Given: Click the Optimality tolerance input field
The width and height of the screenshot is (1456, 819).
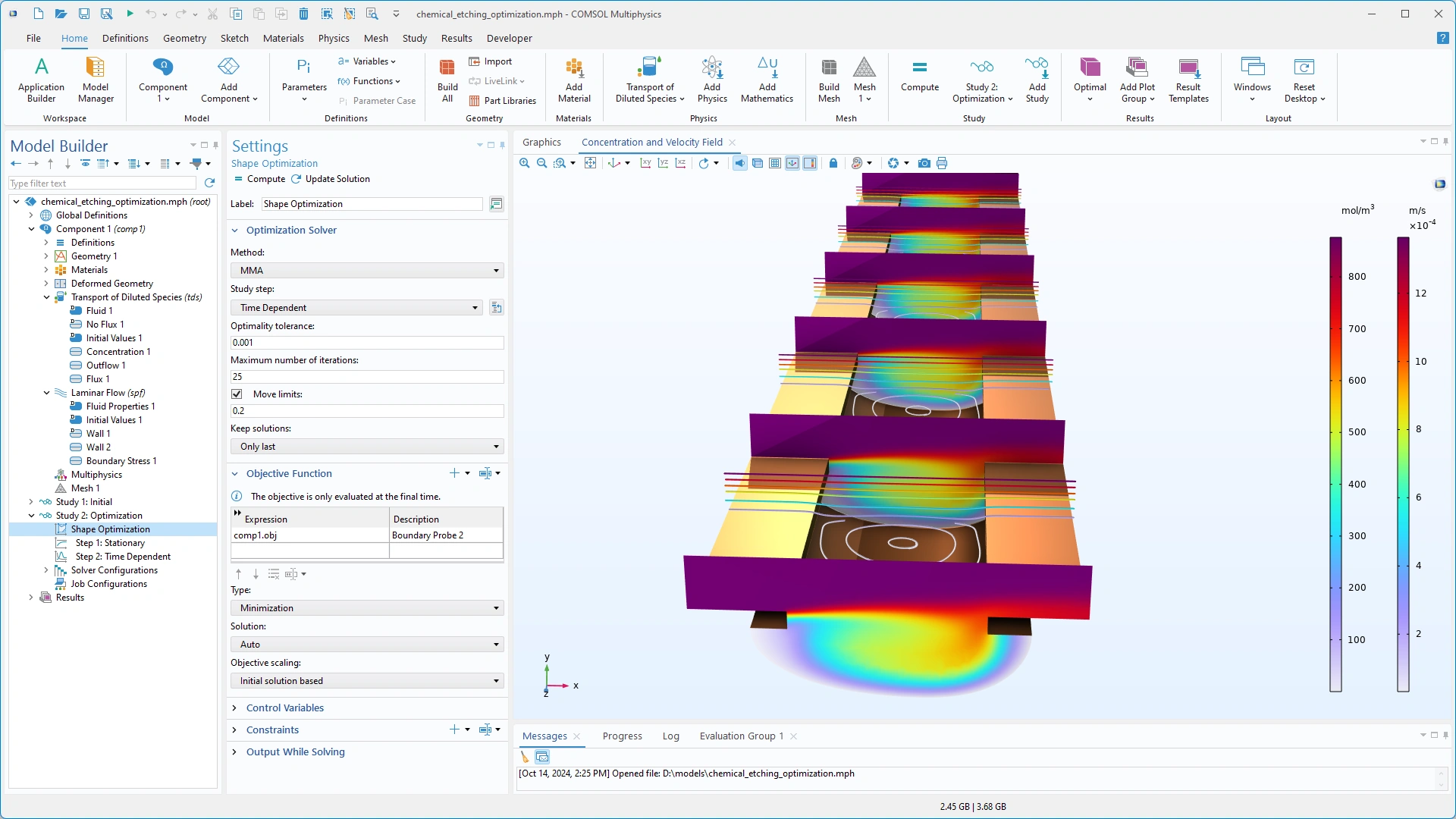Looking at the screenshot, I should point(367,343).
